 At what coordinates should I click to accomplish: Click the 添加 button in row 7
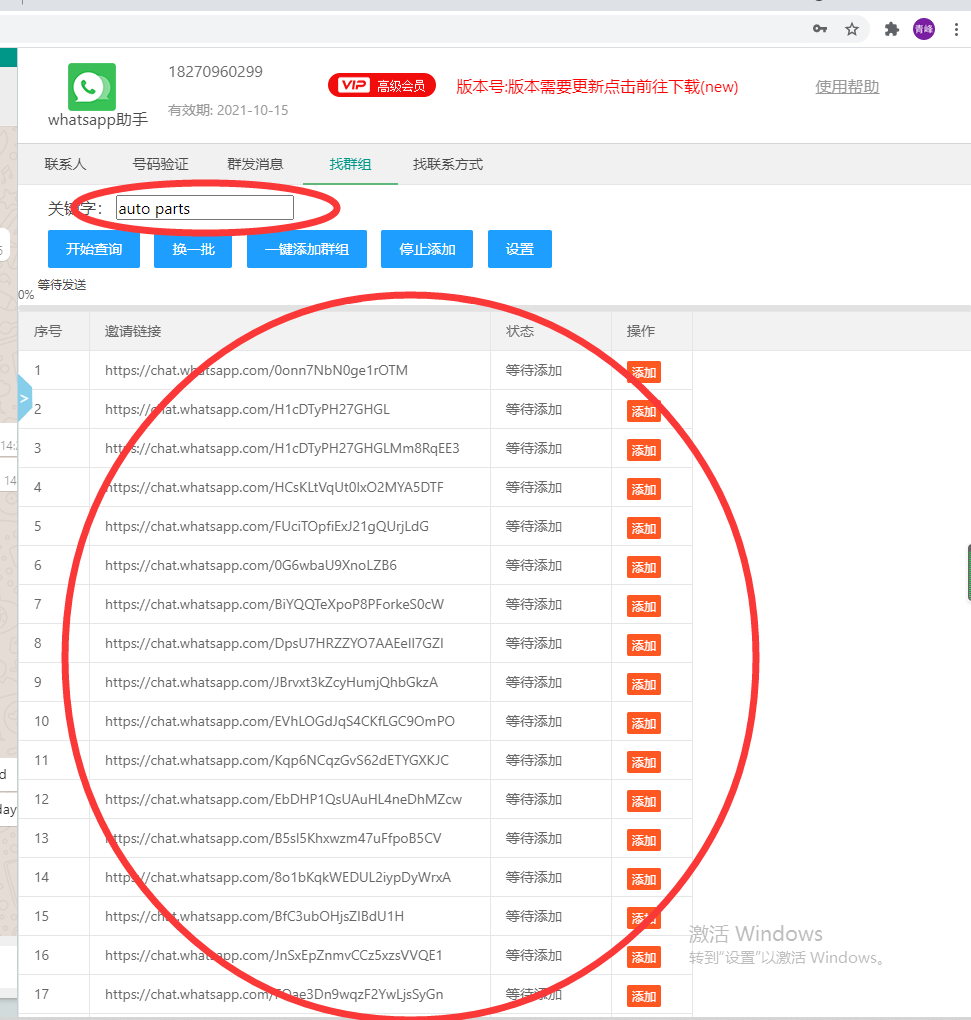pos(644,606)
